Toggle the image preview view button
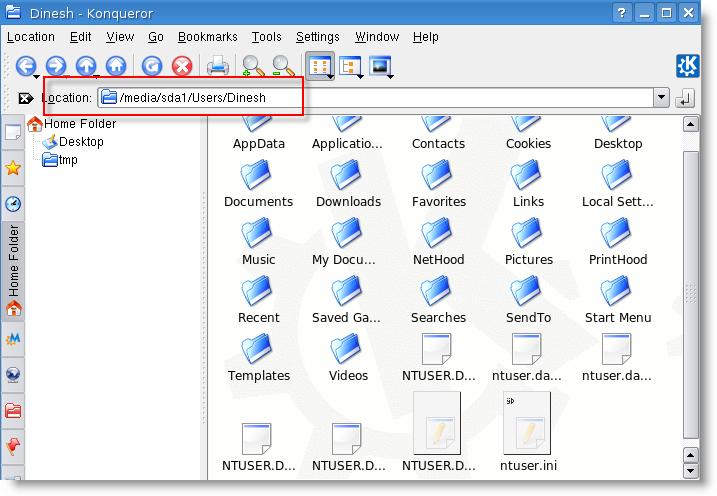717x496 pixels. click(x=380, y=67)
